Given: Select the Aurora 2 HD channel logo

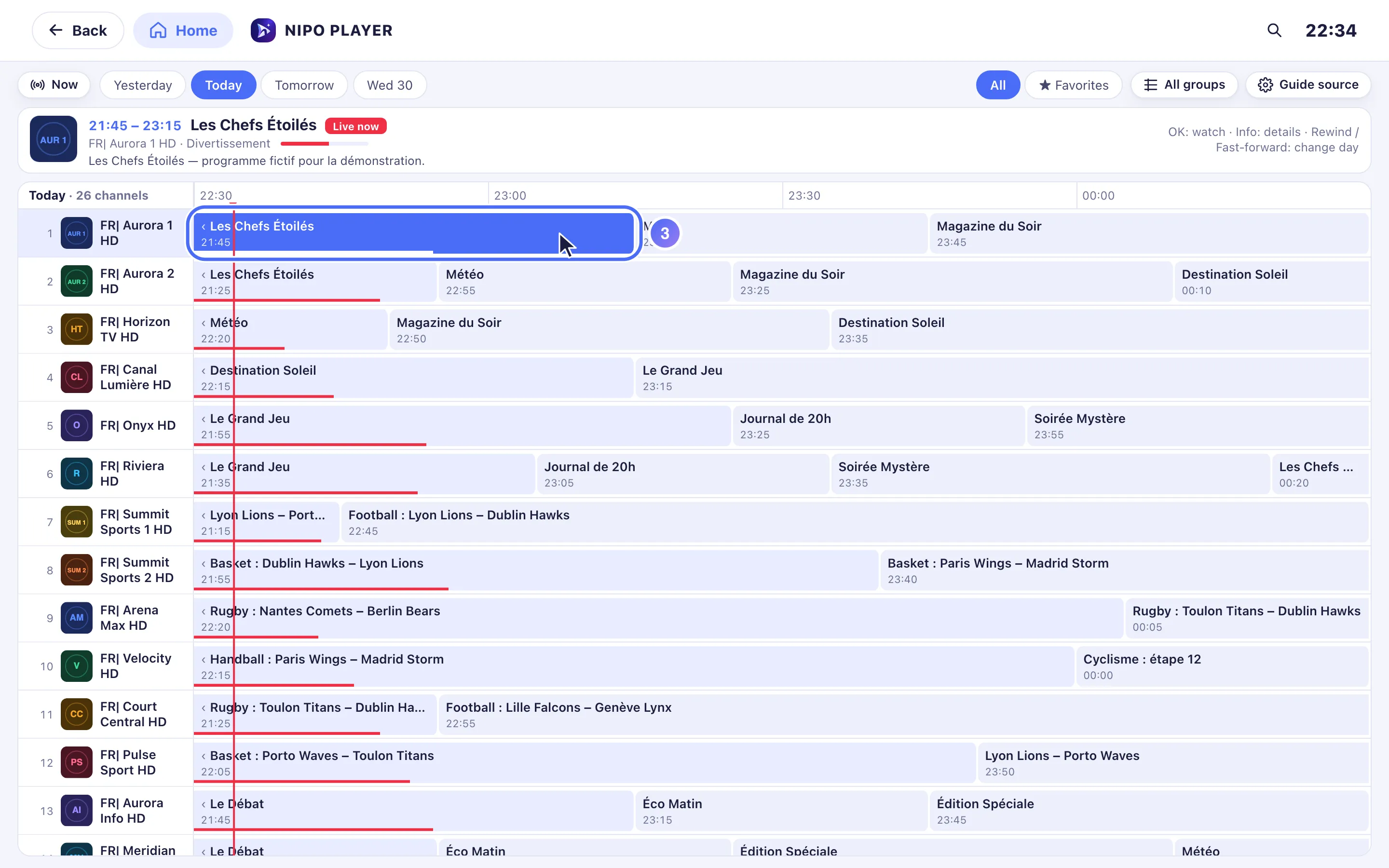Looking at the screenshot, I should 76,281.
